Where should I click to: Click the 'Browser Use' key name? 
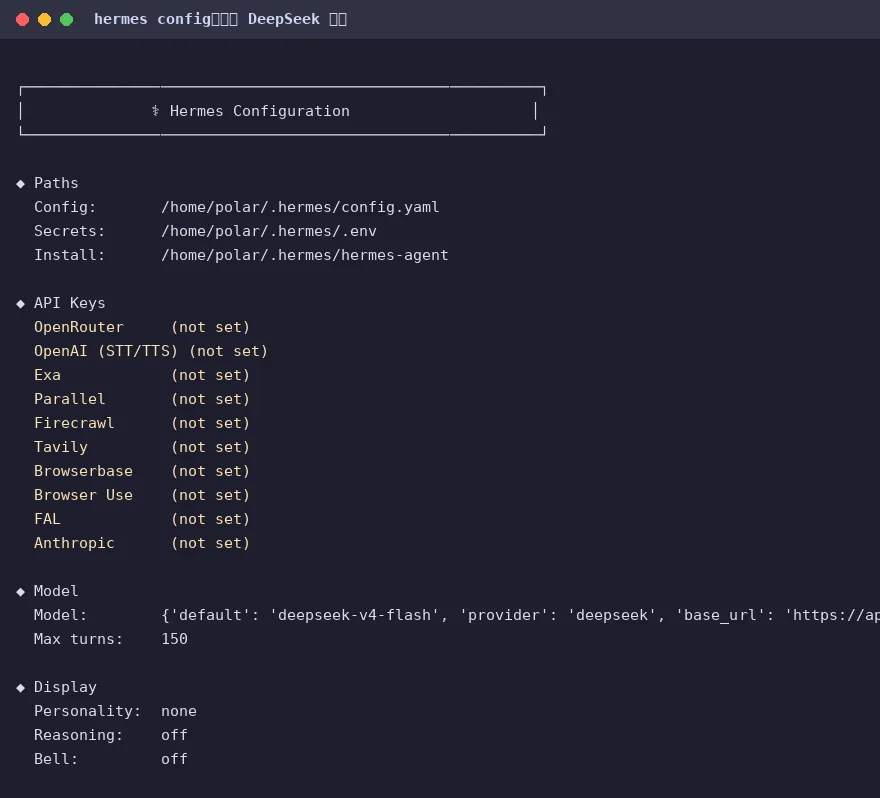(83, 495)
